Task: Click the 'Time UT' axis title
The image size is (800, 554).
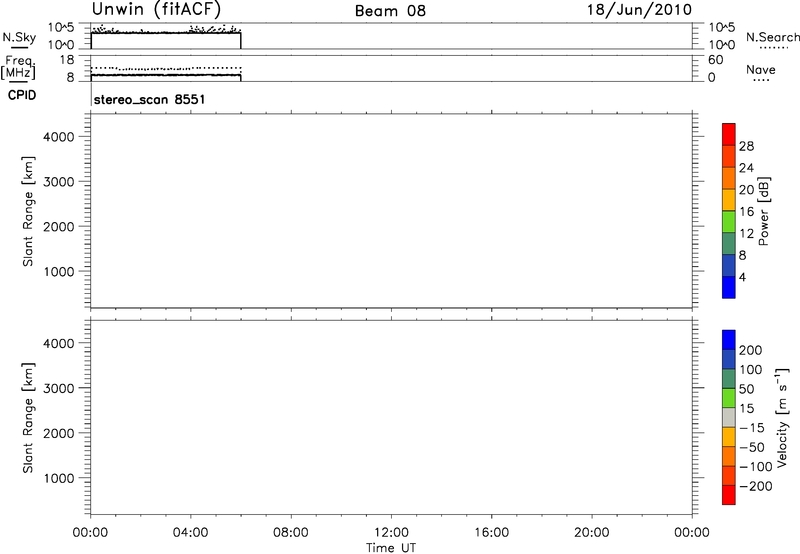Action: pos(391,548)
